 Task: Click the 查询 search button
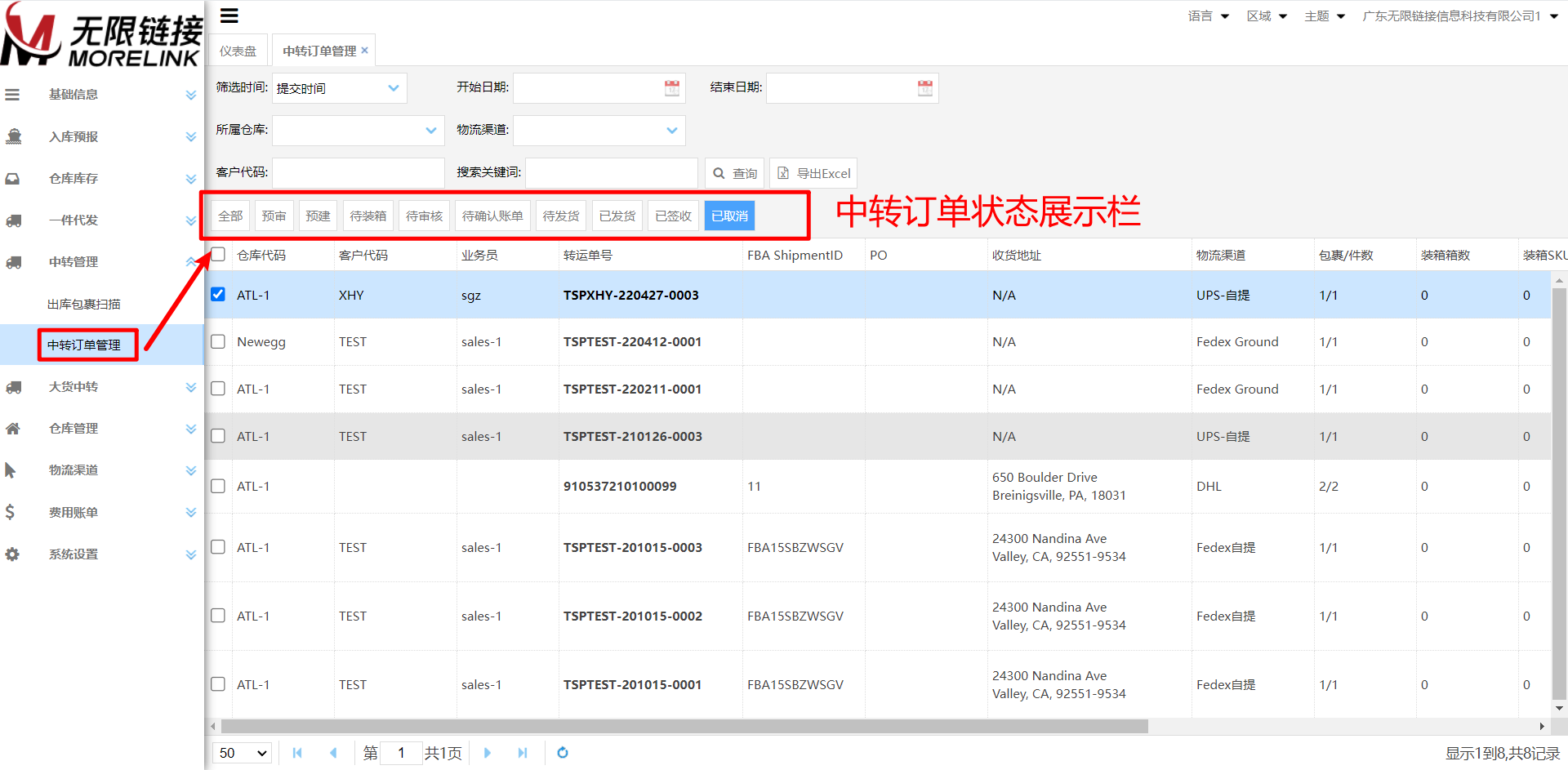734,173
